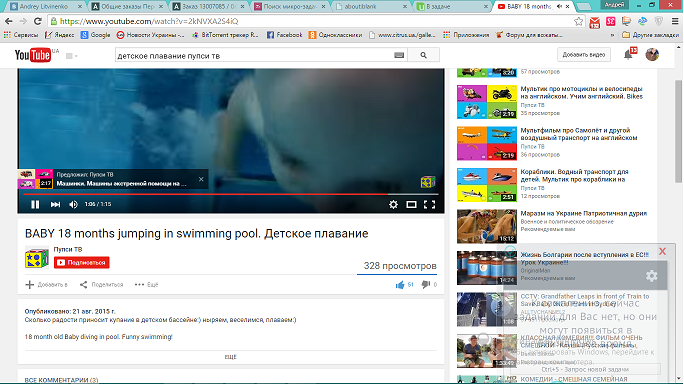This screenshot has height=388, width=684.
Task: Open Другие закладки folder
Action: point(650,35)
